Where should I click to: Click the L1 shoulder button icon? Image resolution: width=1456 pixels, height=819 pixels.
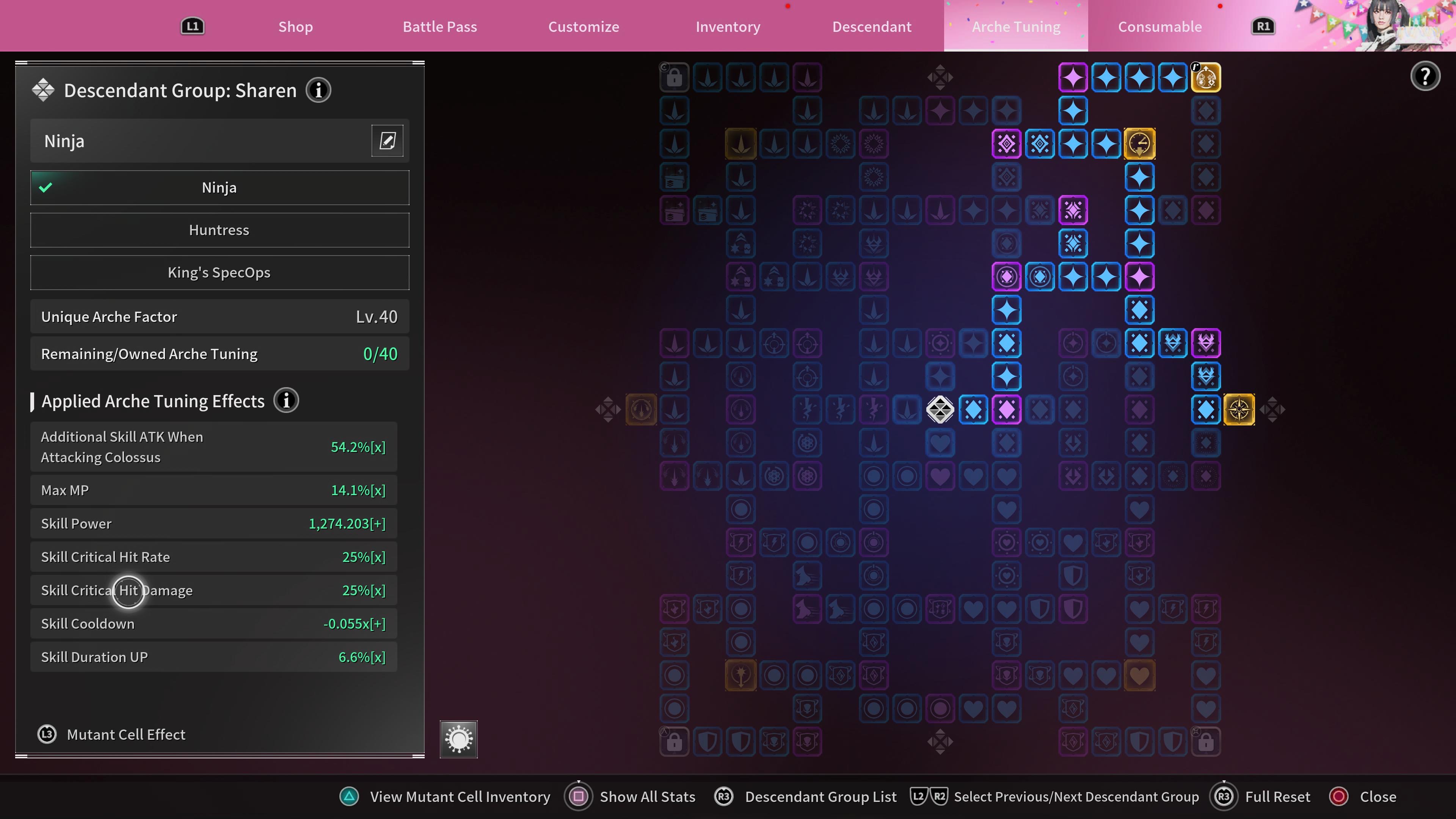[192, 26]
